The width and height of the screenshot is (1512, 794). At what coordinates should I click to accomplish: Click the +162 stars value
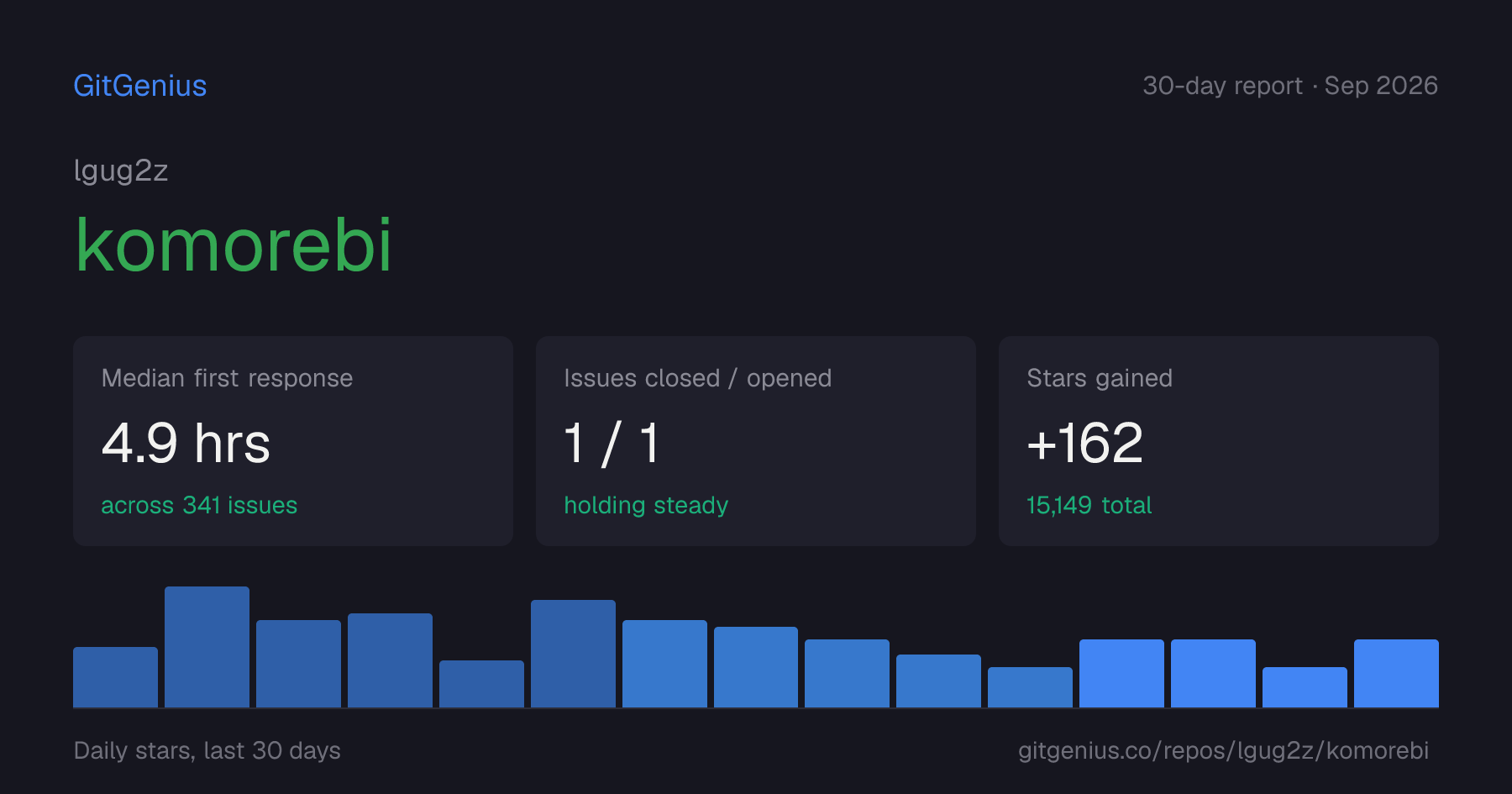(x=1084, y=443)
